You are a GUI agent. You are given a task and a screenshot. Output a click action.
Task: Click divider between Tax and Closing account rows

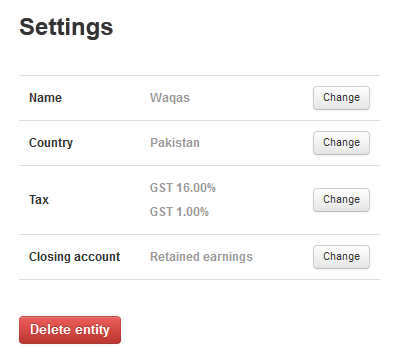coord(199,234)
